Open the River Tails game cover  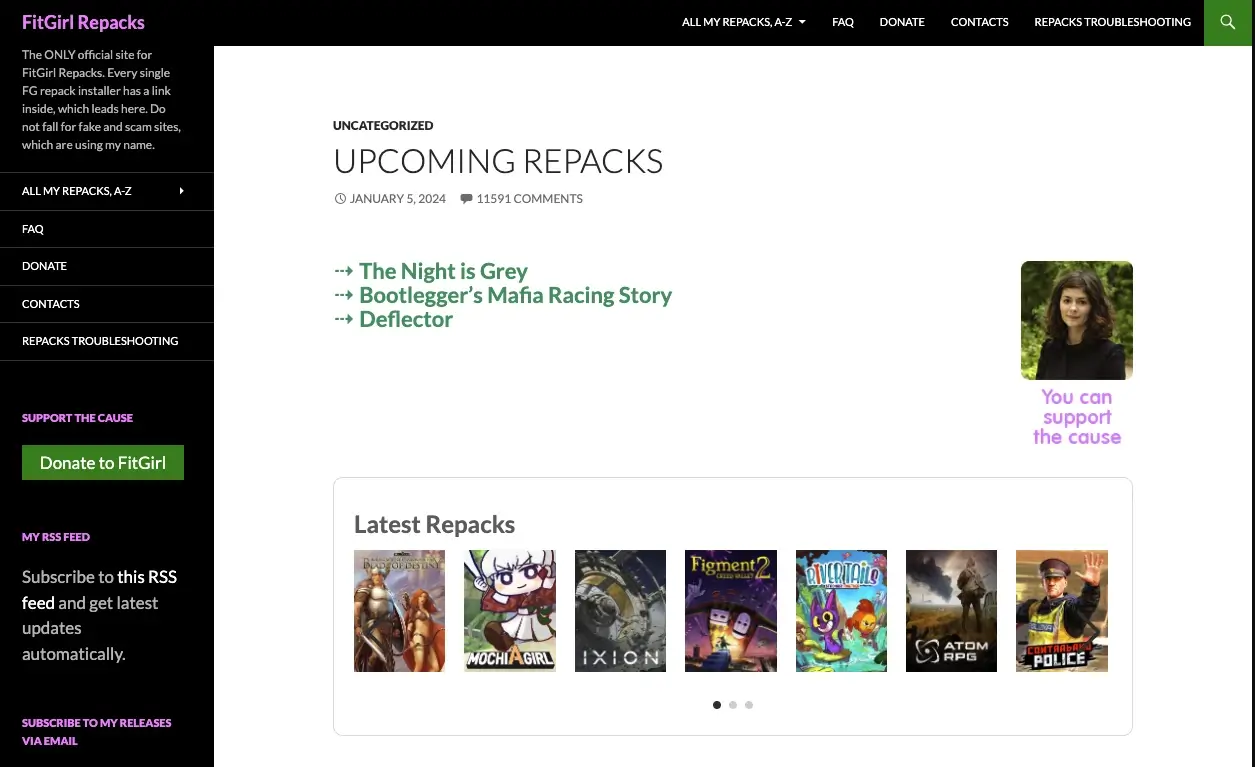(841, 610)
